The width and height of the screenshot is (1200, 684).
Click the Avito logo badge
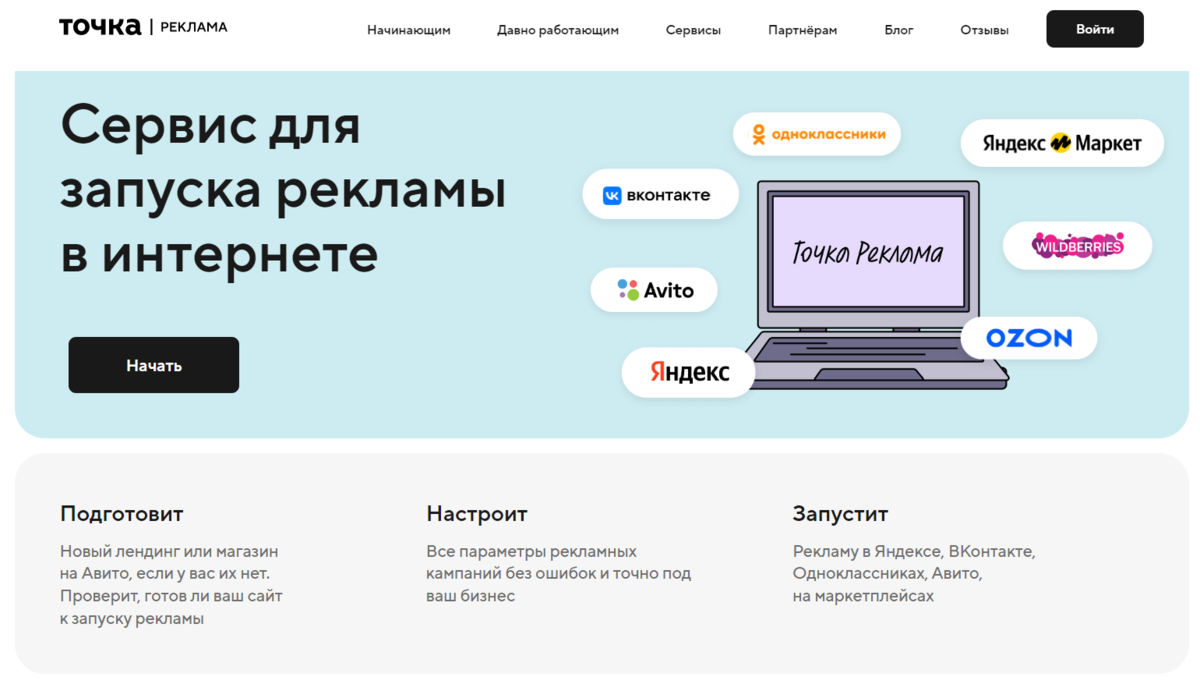[x=654, y=290]
